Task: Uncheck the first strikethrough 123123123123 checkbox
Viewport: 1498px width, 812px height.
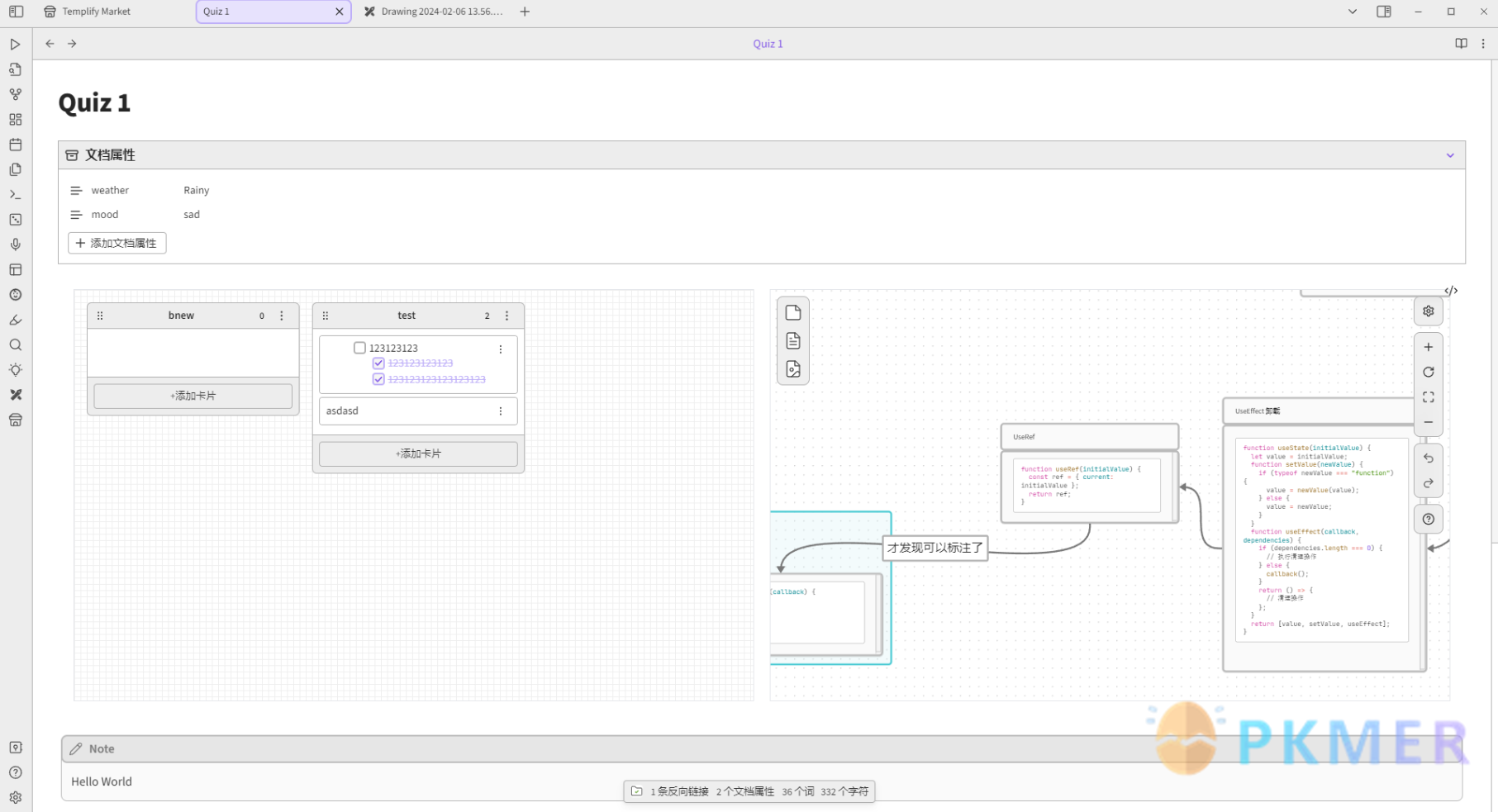Action: pos(378,363)
